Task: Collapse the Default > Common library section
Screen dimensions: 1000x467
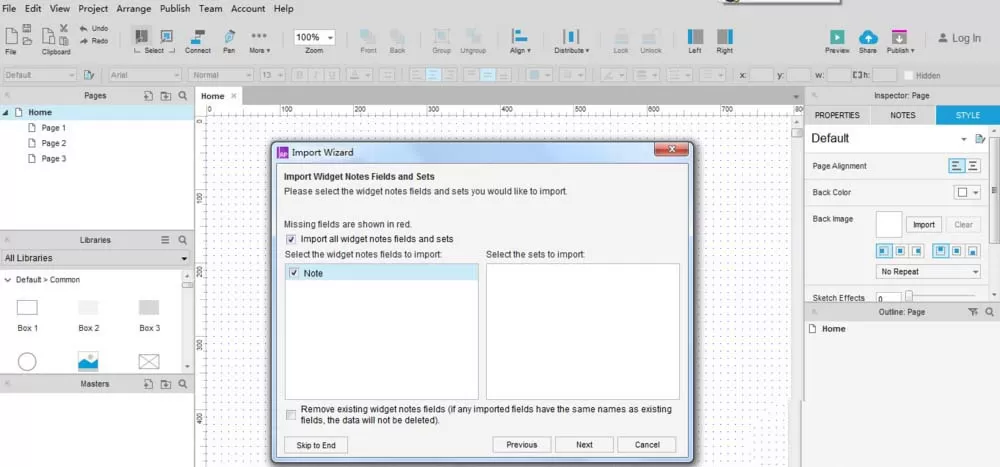Action: (x=8, y=279)
